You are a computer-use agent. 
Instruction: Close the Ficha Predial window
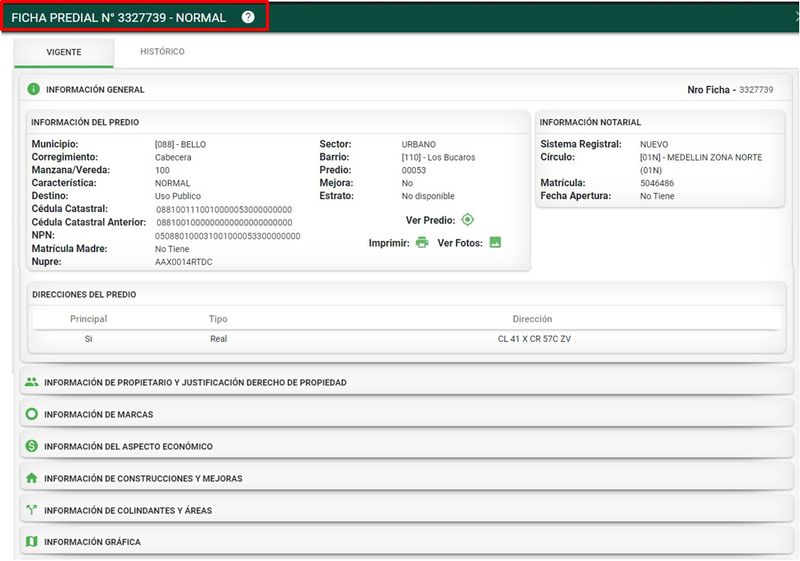coord(795,17)
